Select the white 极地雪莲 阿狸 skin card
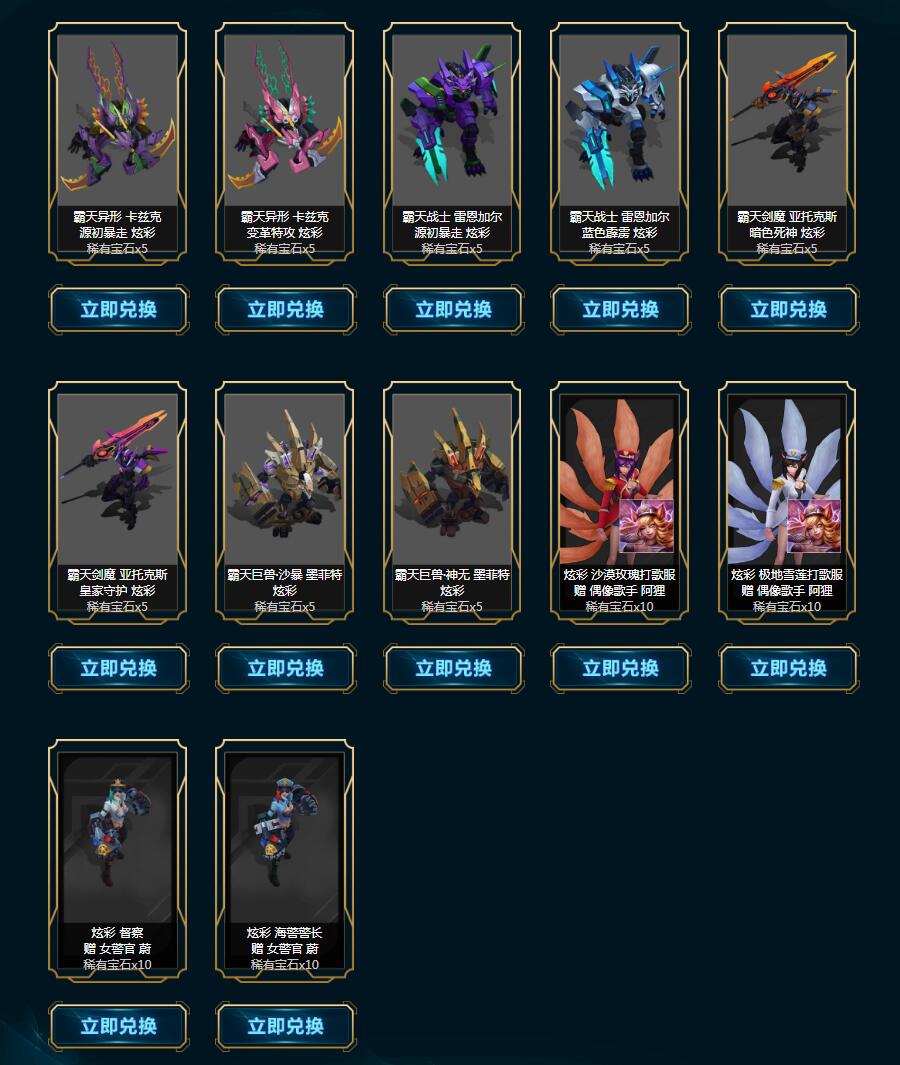900x1065 pixels. (x=787, y=501)
